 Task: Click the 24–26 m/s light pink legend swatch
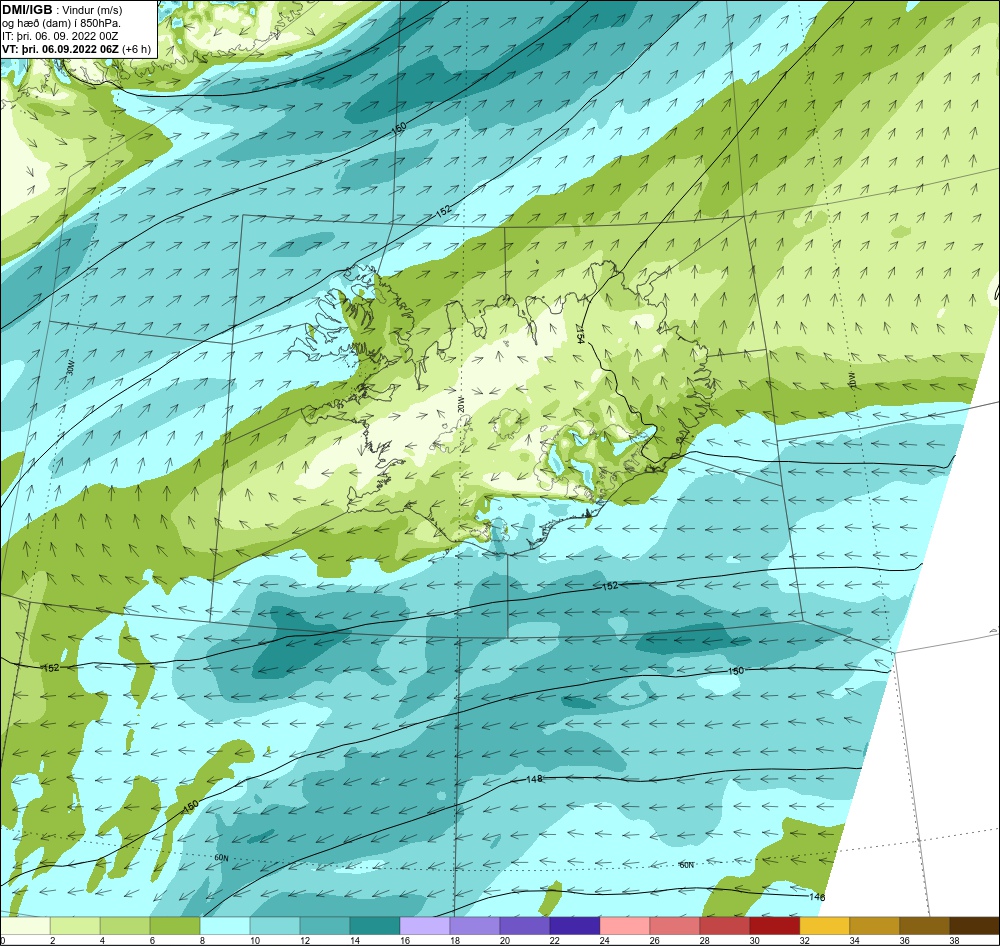click(x=624, y=926)
